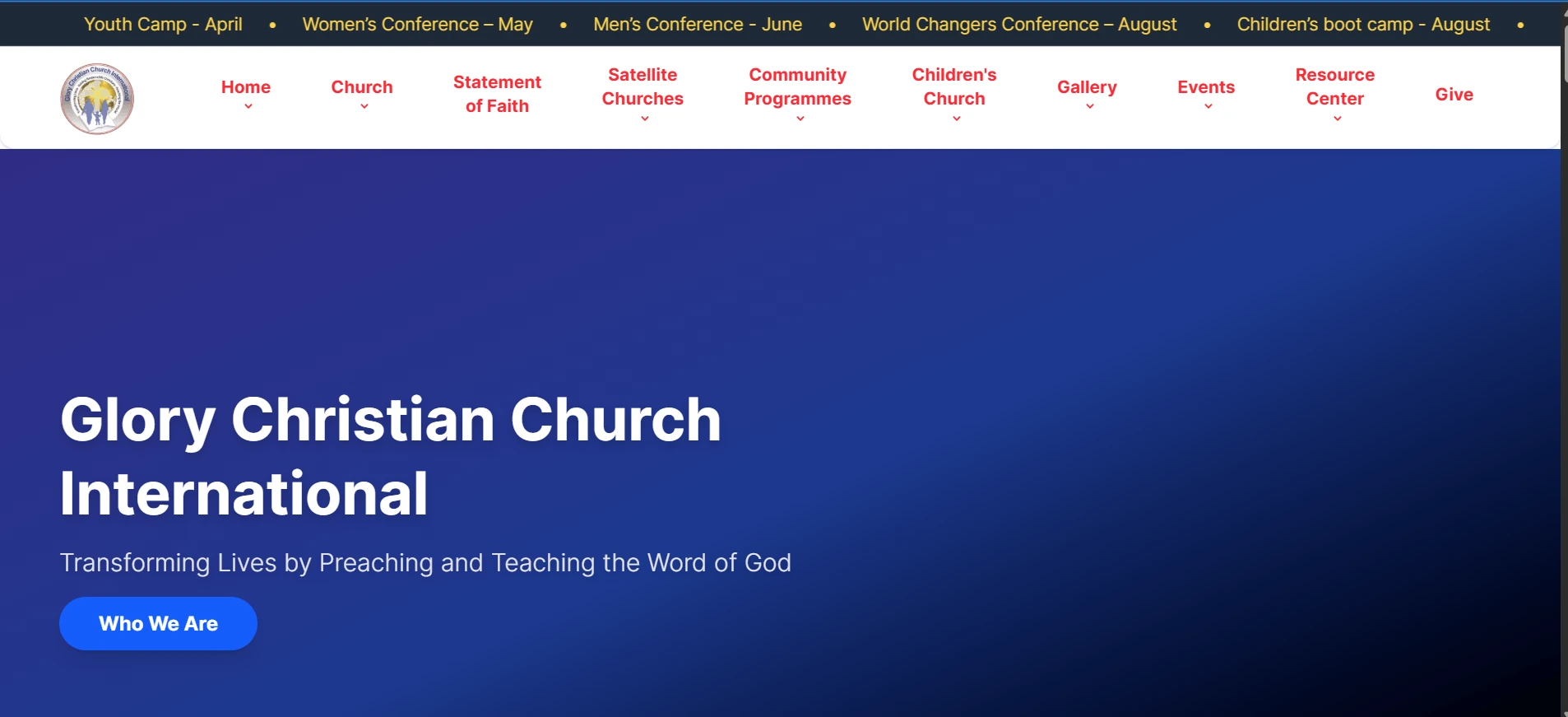Click Men's Conference - June announcement
1568x717 pixels.
[x=698, y=25]
